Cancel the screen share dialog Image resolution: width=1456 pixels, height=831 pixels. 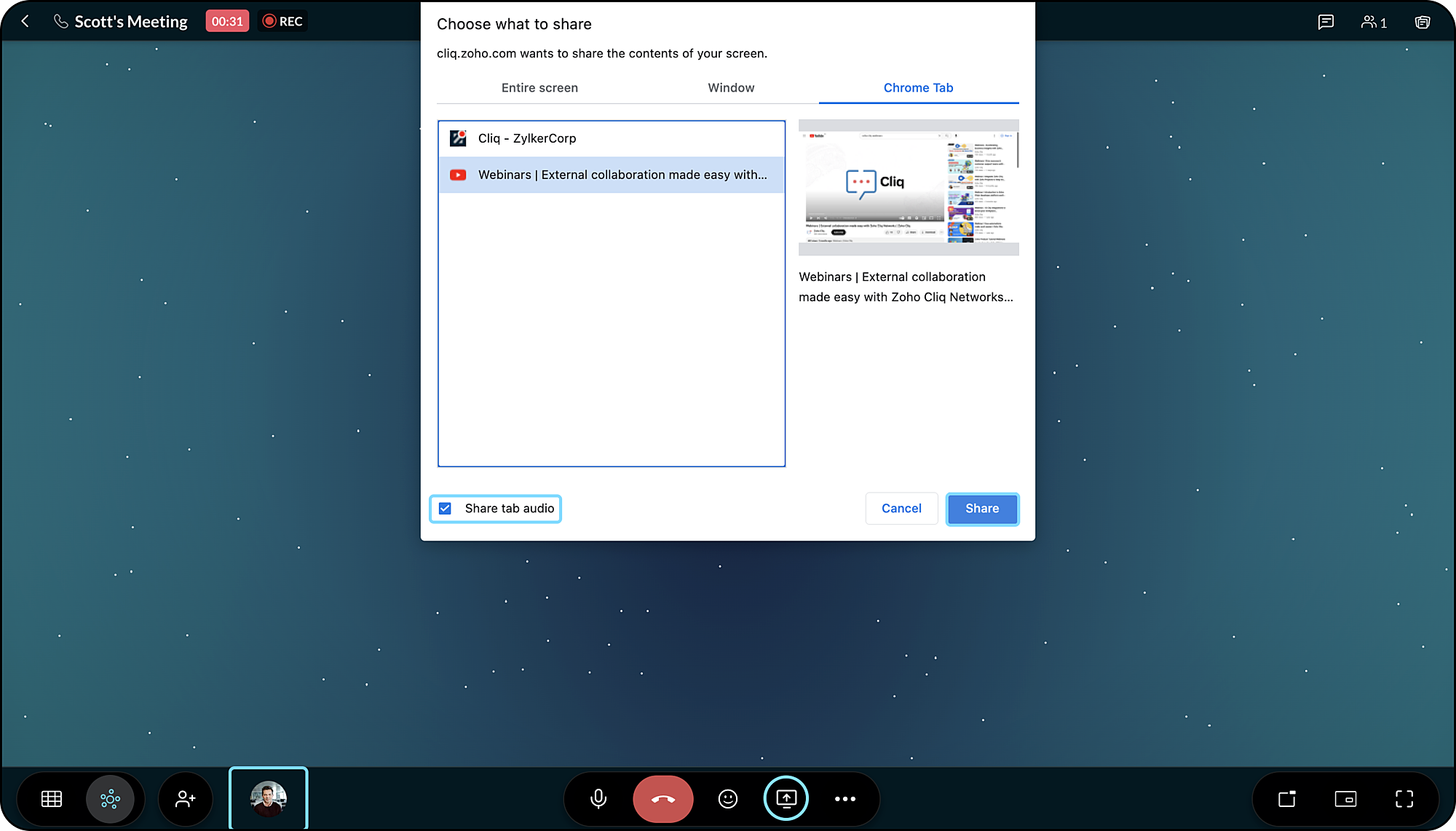click(x=901, y=509)
